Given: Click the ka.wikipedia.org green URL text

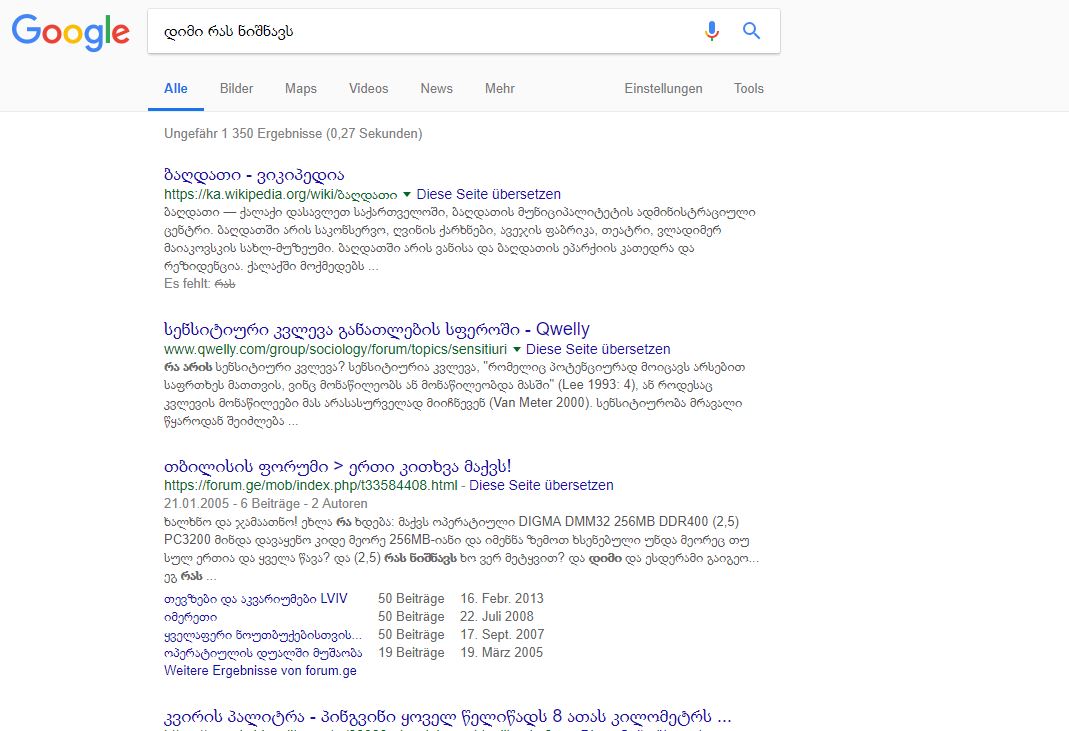Looking at the screenshot, I should point(280,194).
